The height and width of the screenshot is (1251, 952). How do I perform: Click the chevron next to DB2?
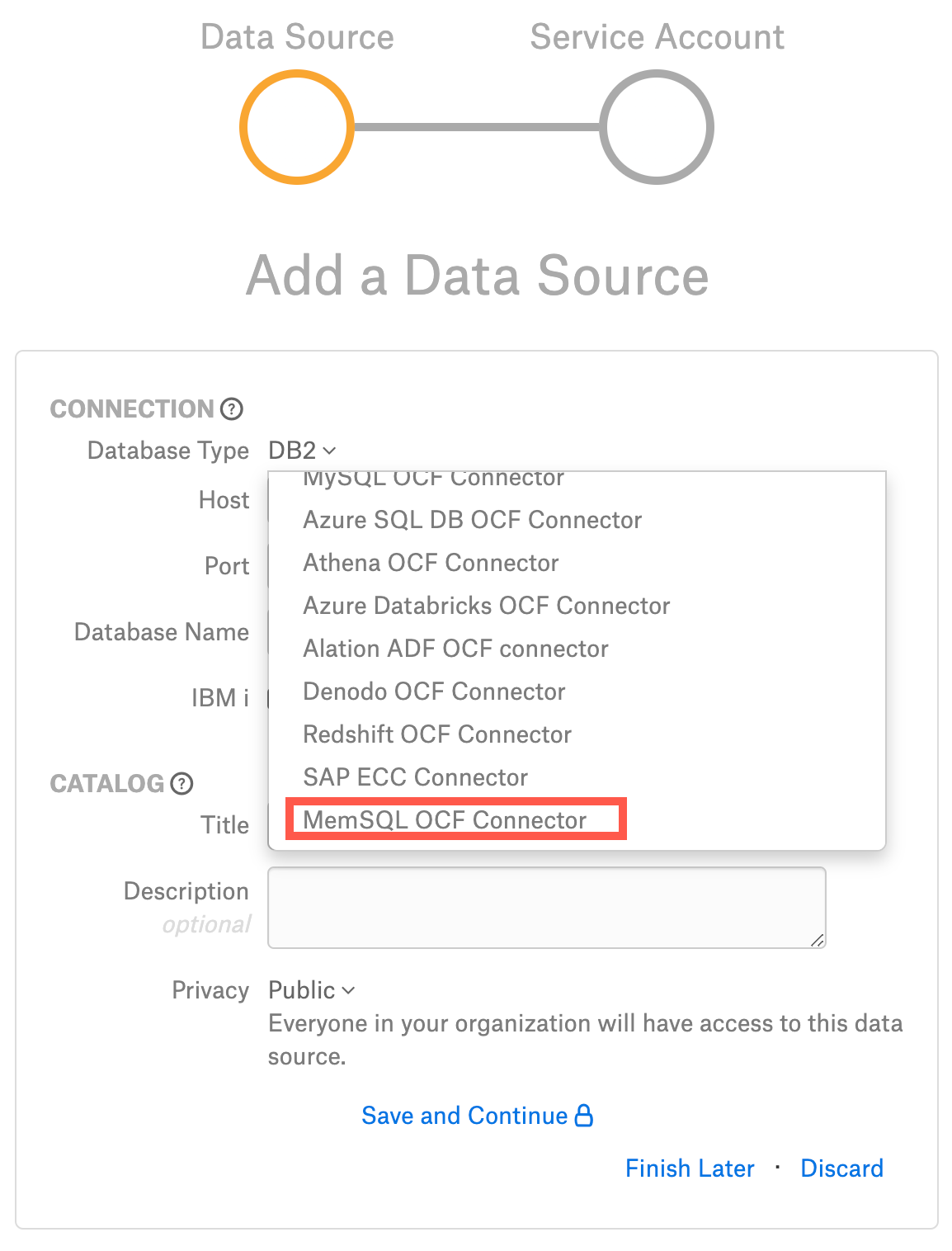329,451
